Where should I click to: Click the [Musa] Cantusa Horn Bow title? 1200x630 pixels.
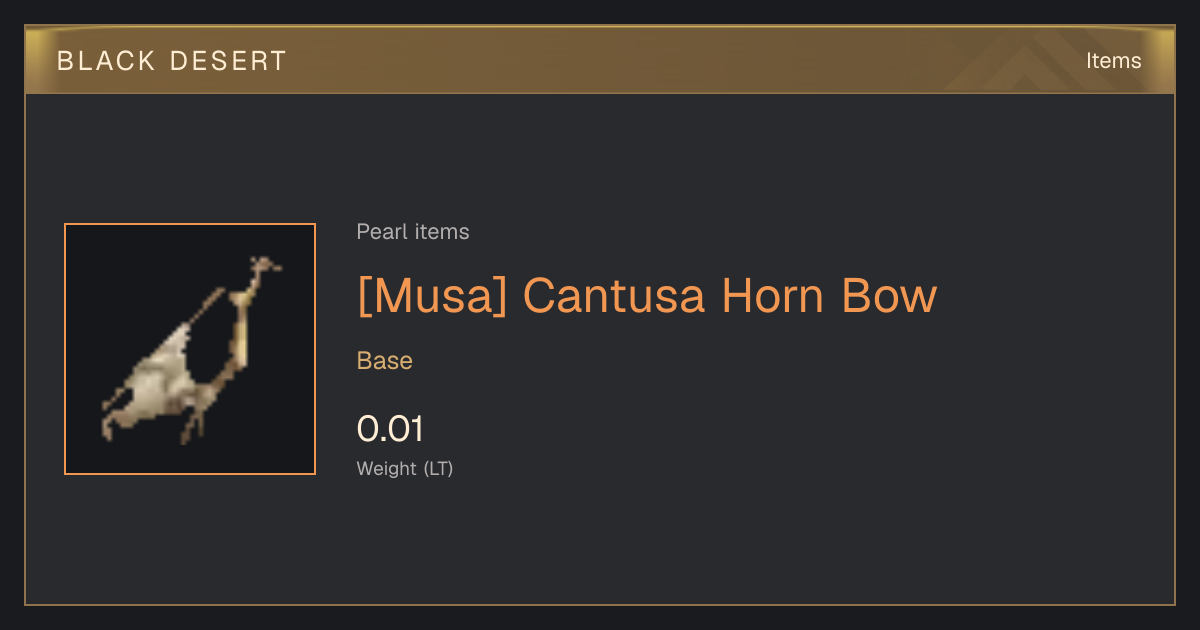pos(647,295)
